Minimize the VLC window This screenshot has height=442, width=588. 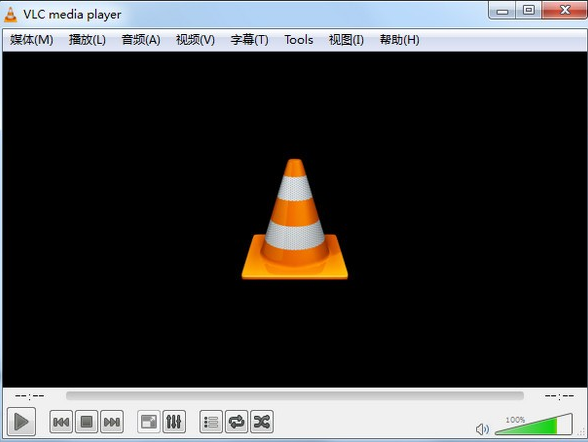(x=502, y=10)
